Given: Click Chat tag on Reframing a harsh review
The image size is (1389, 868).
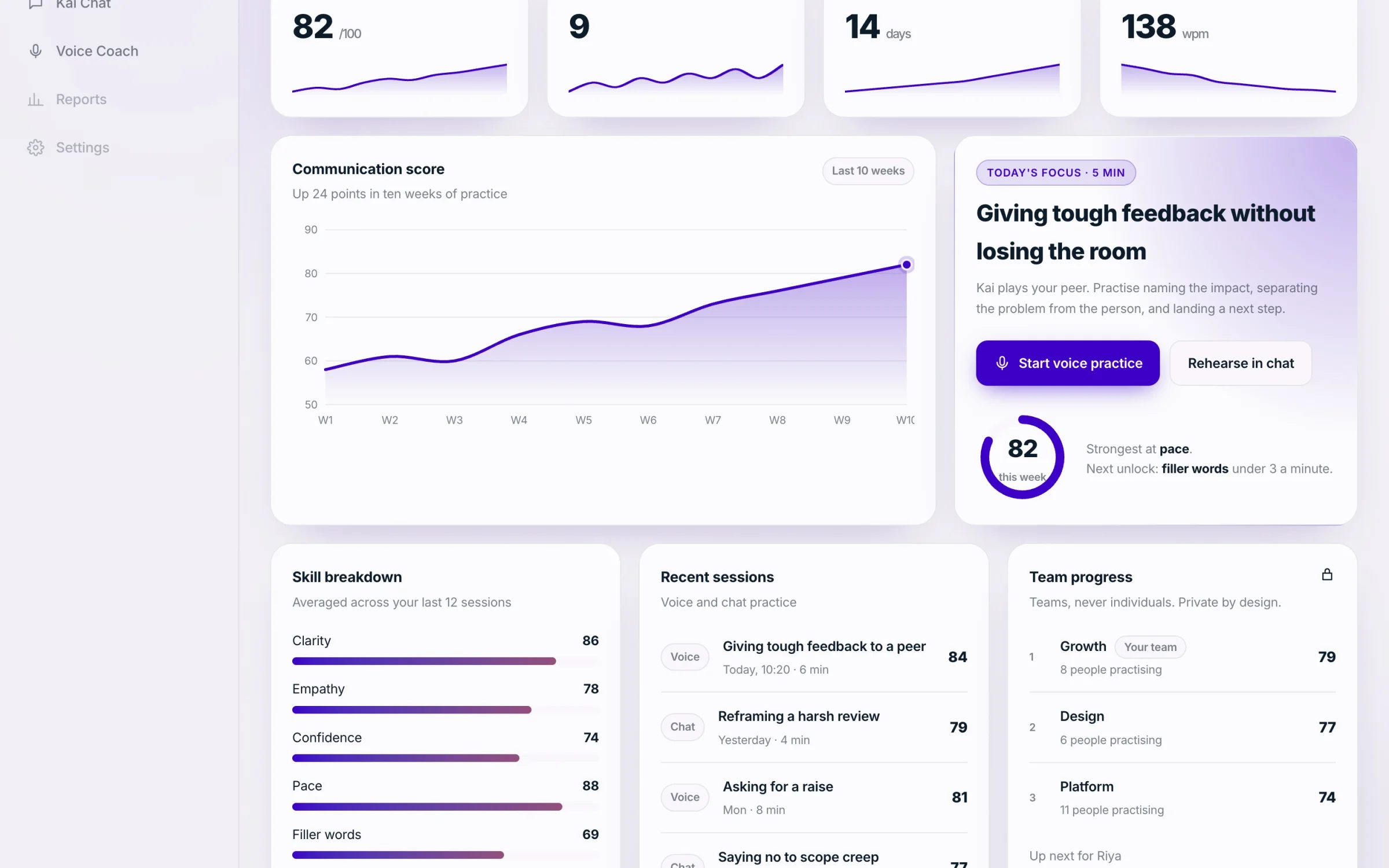Looking at the screenshot, I should [682, 727].
